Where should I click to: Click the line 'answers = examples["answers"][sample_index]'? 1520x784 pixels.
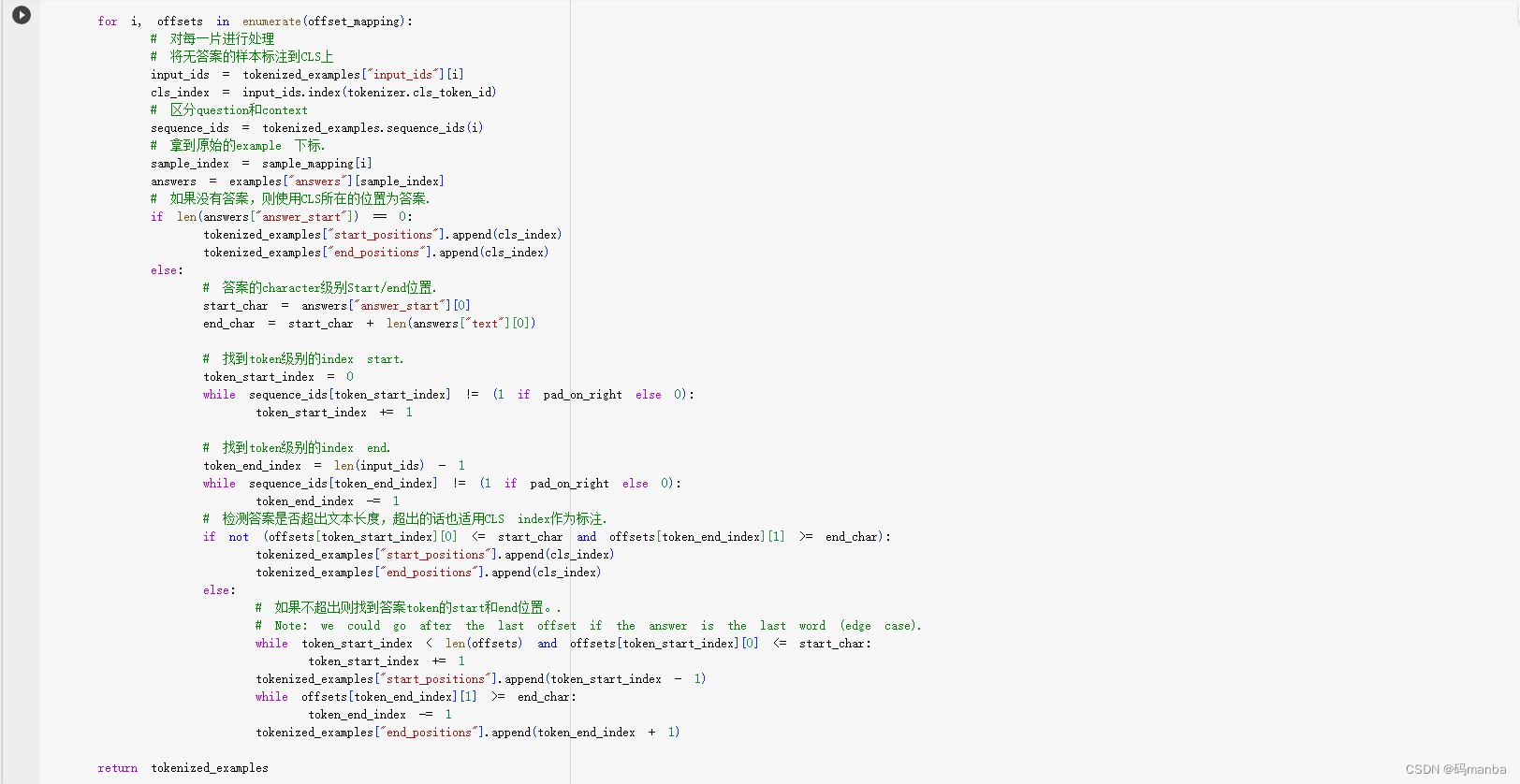click(x=298, y=181)
